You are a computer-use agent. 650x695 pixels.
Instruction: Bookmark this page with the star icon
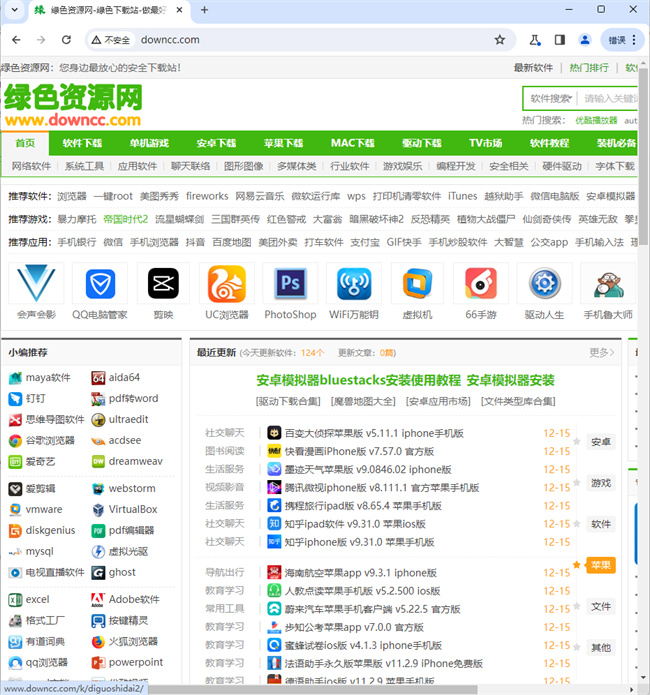pyautogui.click(x=499, y=40)
